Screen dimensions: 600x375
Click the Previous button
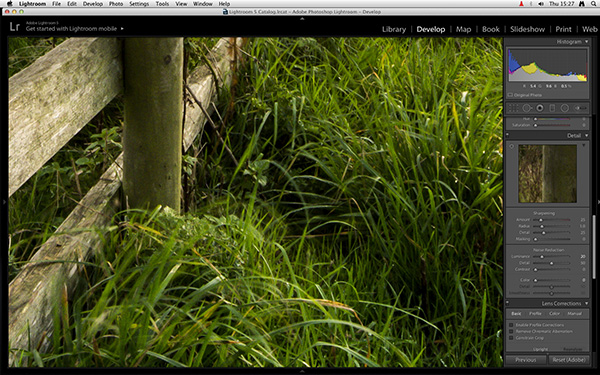click(526, 360)
